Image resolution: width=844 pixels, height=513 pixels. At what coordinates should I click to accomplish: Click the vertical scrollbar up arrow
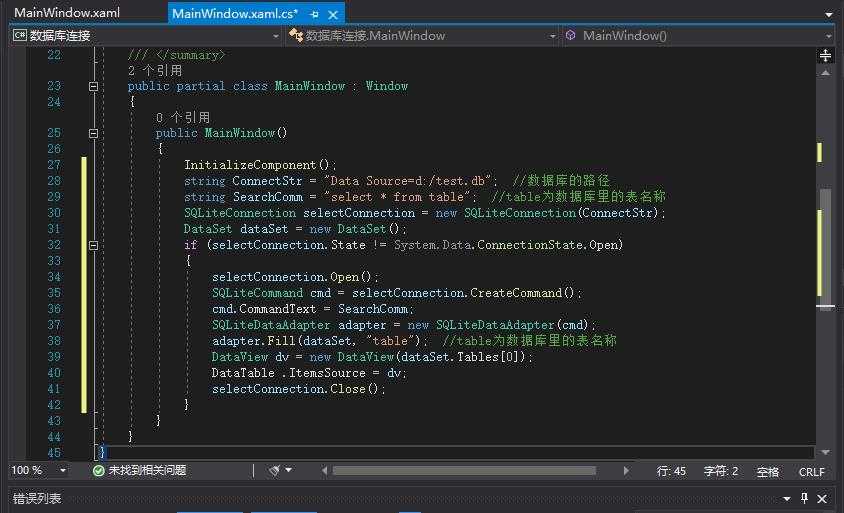[x=825, y=73]
